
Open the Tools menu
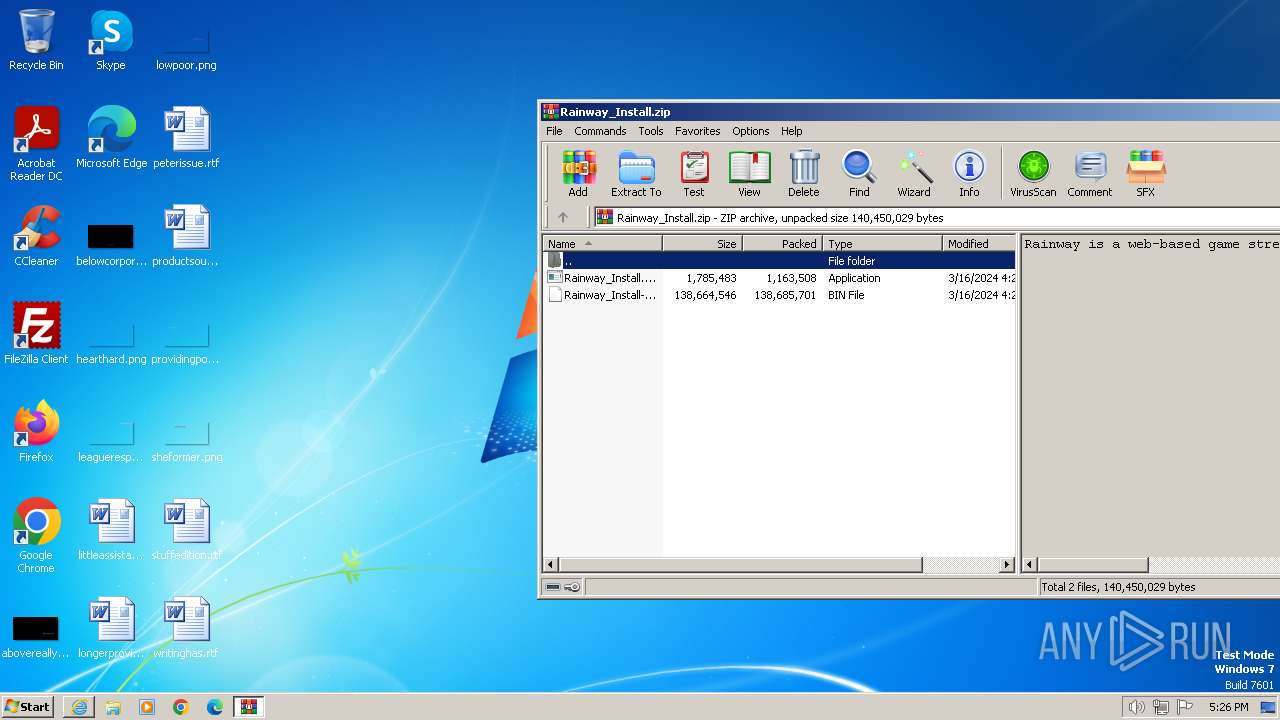(651, 131)
